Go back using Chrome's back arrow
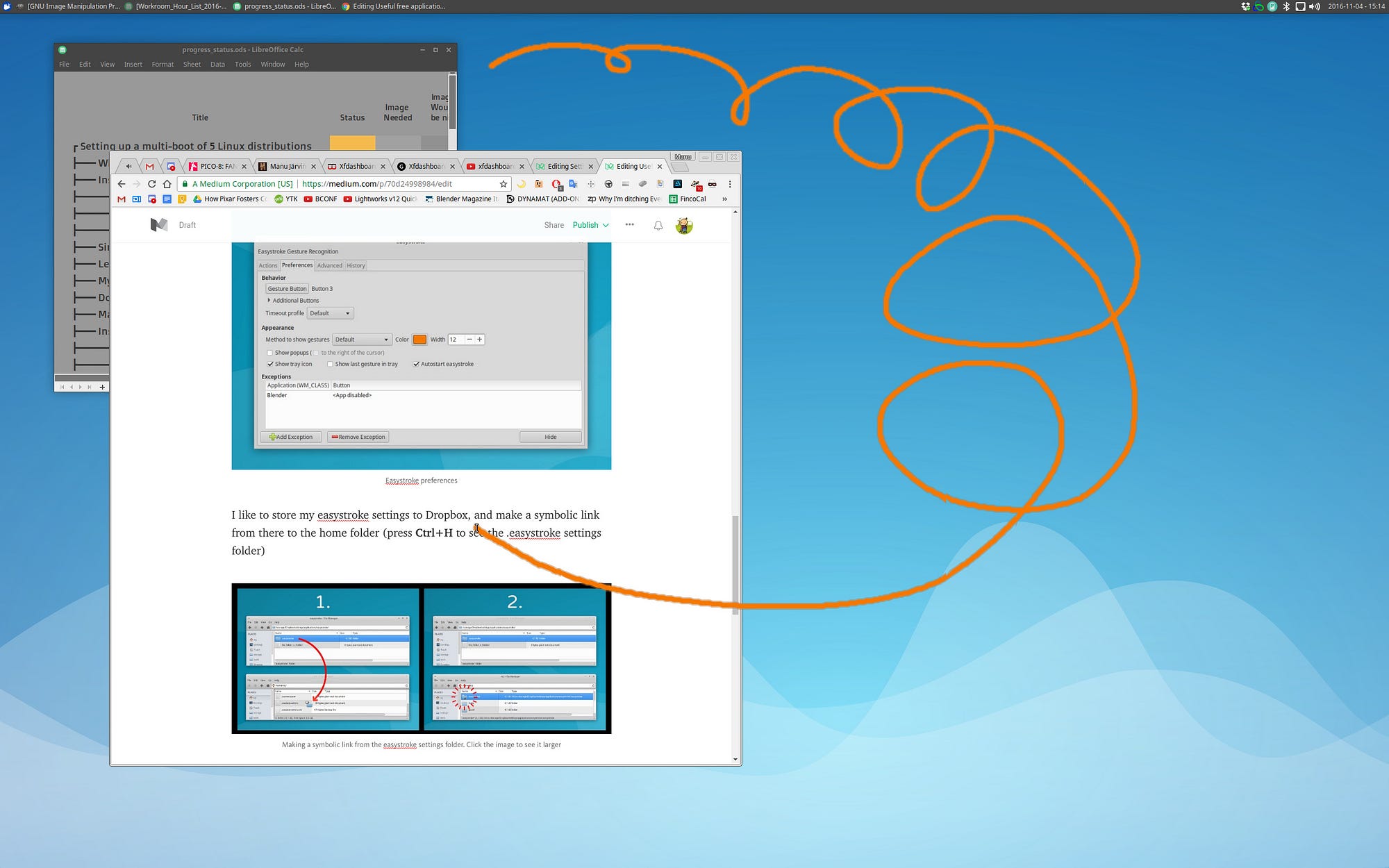Screen dimensions: 1389x868 point(122,184)
